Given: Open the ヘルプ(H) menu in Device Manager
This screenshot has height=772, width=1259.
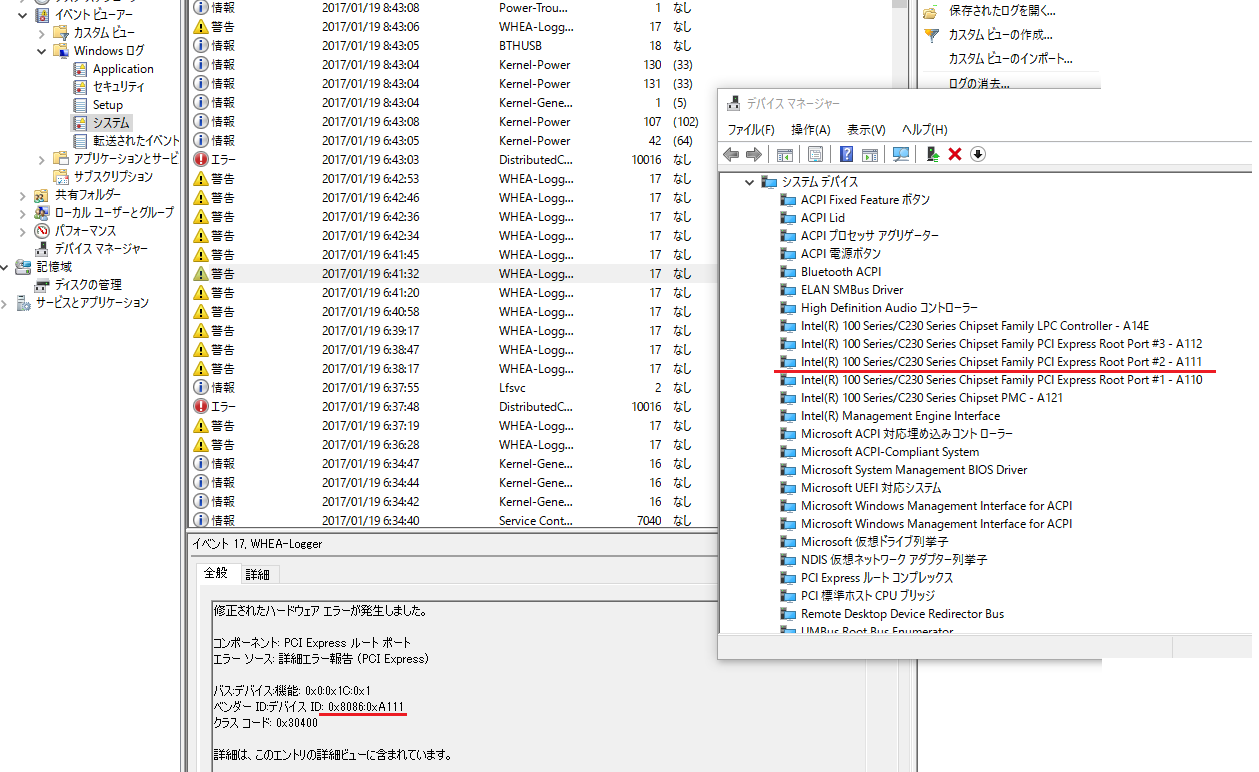Looking at the screenshot, I should click(x=925, y=130).
